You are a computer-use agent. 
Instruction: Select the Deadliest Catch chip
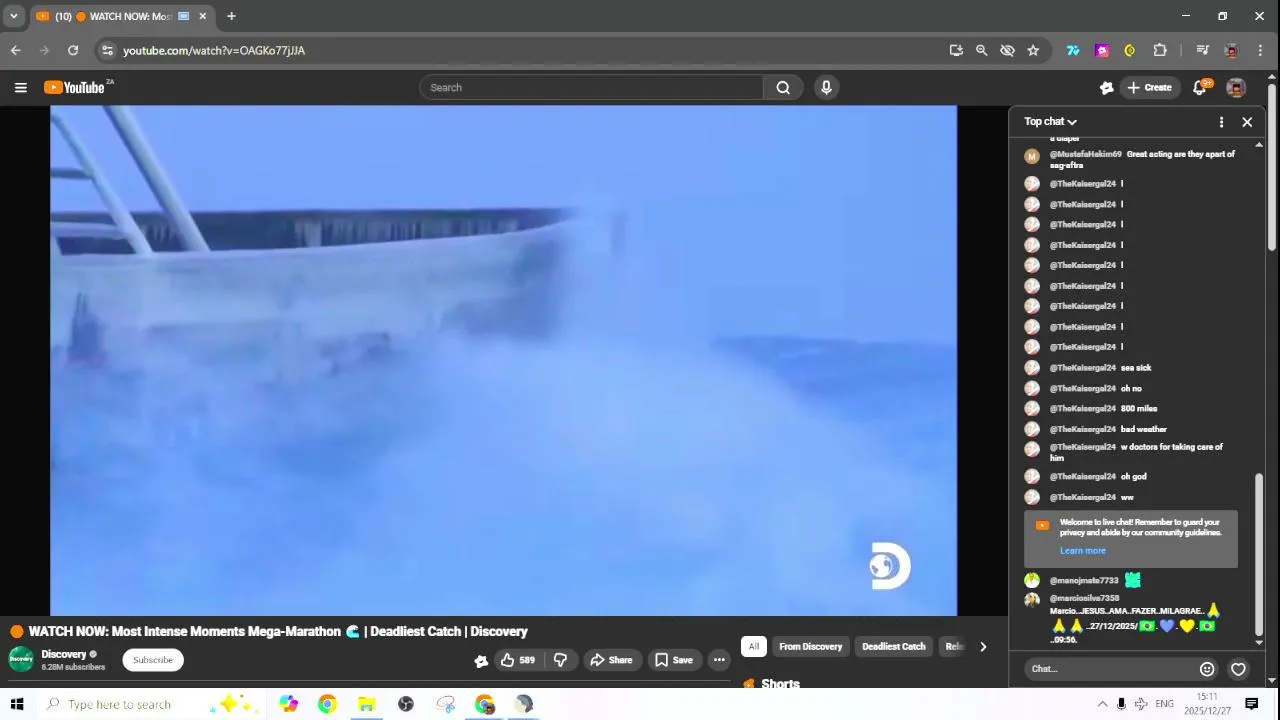tap(894, 647)
